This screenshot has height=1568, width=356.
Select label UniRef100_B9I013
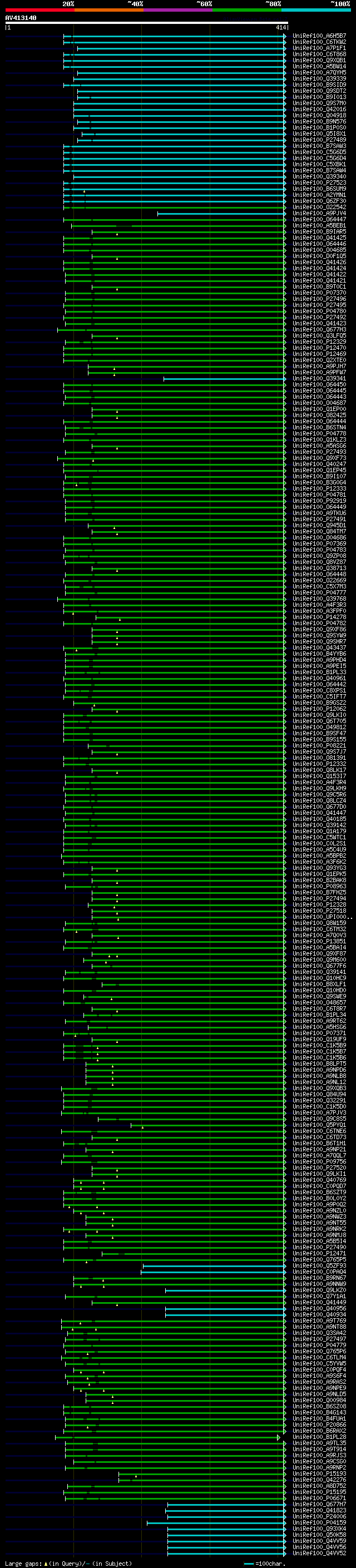tap(319, 97)
